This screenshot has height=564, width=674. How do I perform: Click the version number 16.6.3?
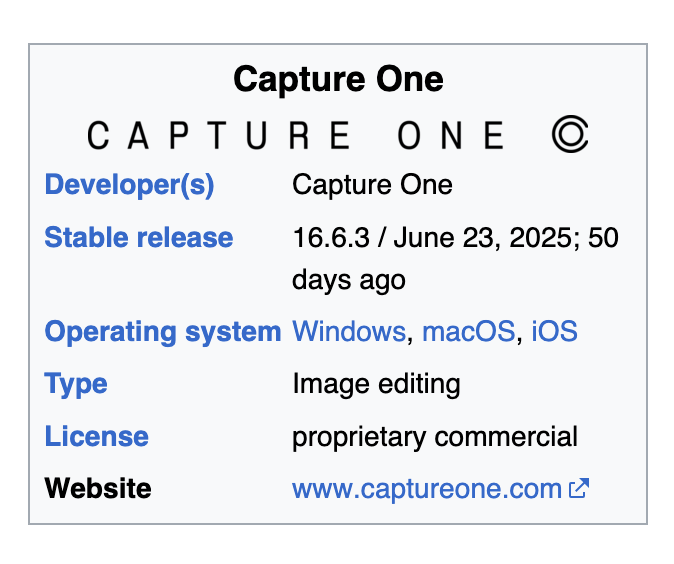[331, 237]
